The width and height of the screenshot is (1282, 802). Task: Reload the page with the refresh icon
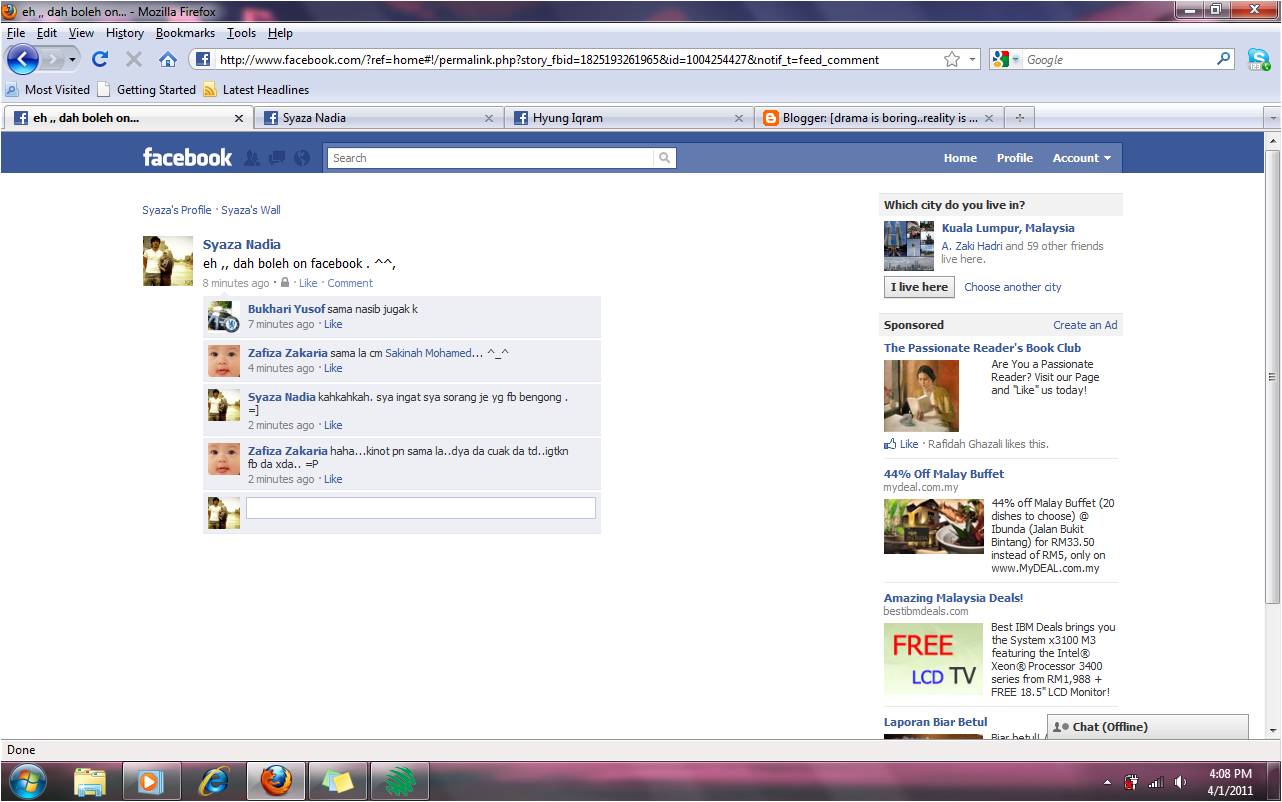click(x=100, y=59)
